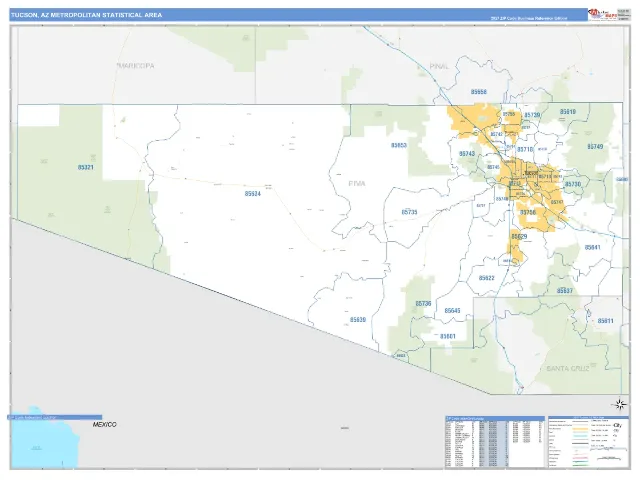This screenshot has width=640, height=480.
Task: Select ZIP code 85629 label
Action: tap(519, 237)
